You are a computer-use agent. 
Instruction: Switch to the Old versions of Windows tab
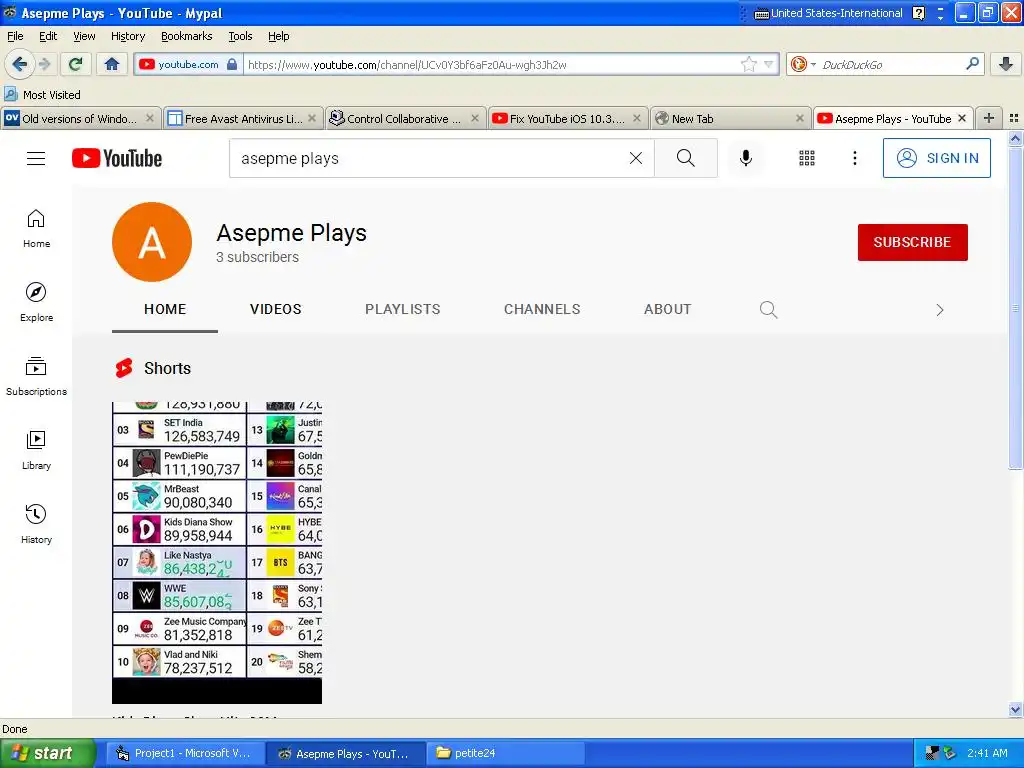(x=79, y=118)
